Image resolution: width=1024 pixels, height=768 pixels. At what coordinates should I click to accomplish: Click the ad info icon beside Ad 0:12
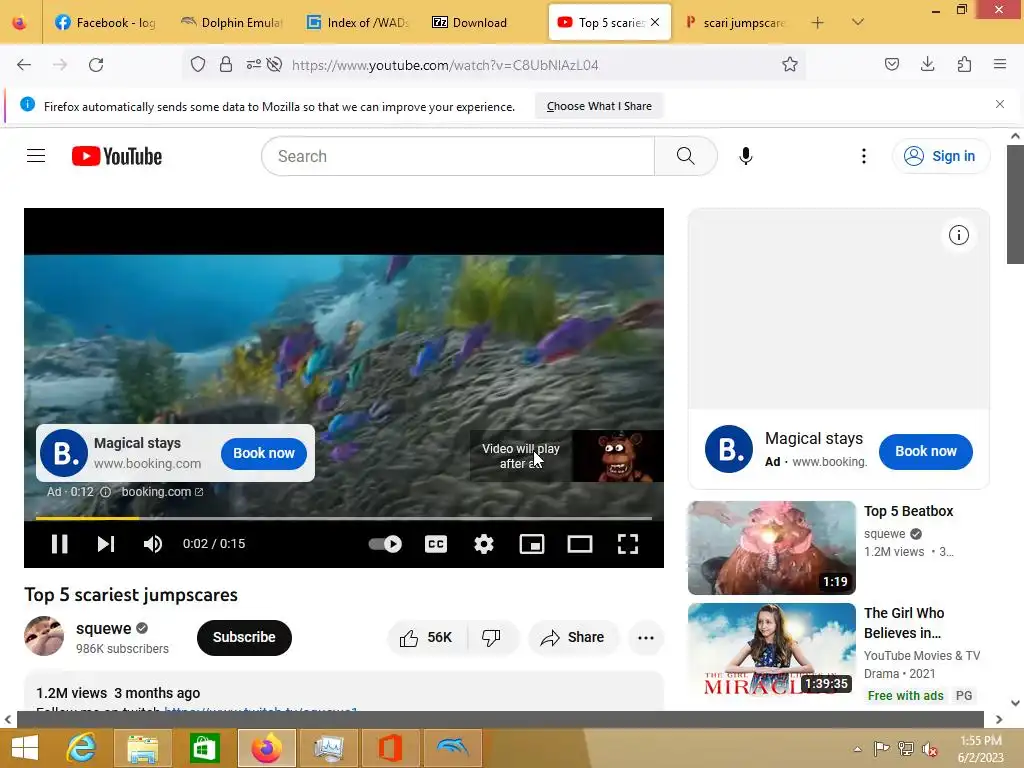(105, 492)
